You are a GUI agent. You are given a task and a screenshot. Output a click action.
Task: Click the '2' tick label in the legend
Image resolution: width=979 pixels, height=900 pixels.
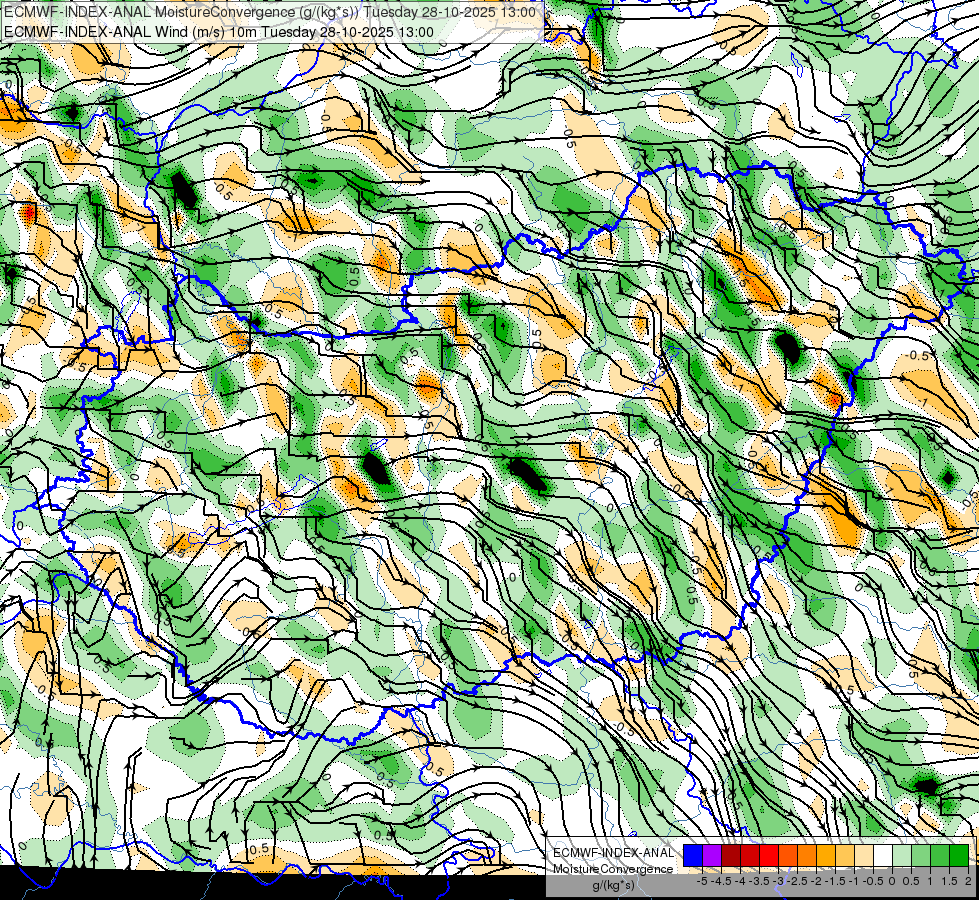tap(968, 881)
